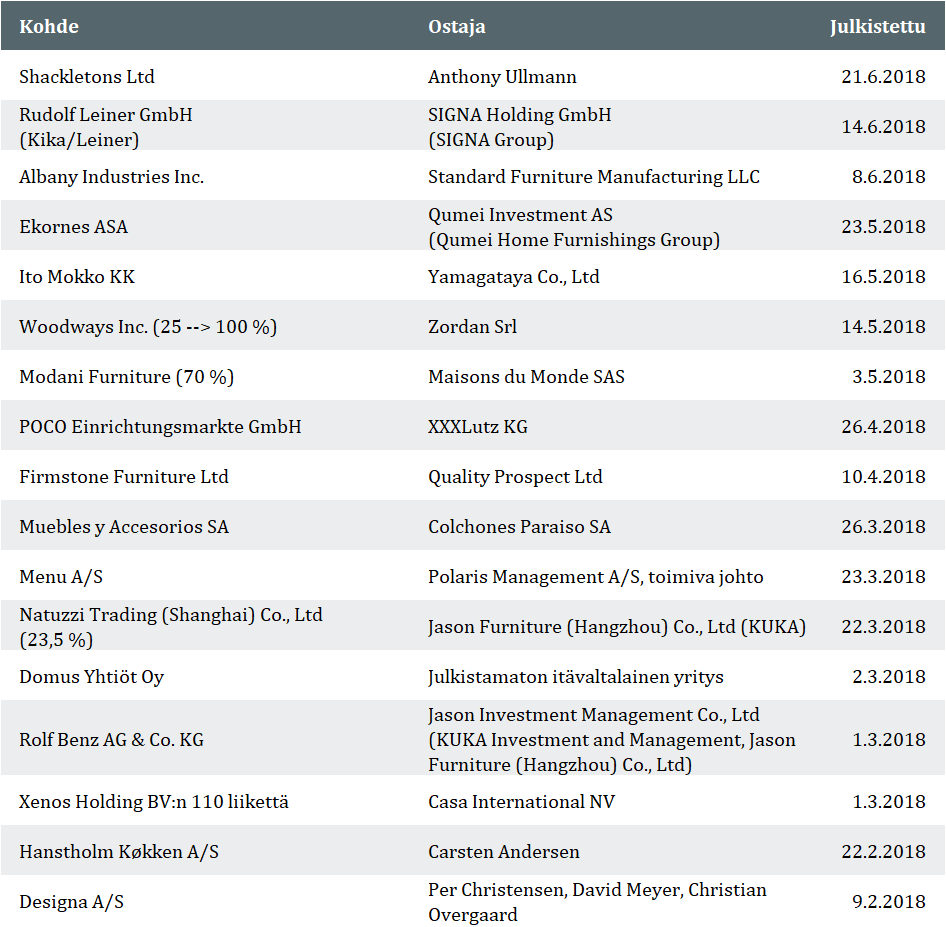Select the Zordan Srl cell

(472, 327)
